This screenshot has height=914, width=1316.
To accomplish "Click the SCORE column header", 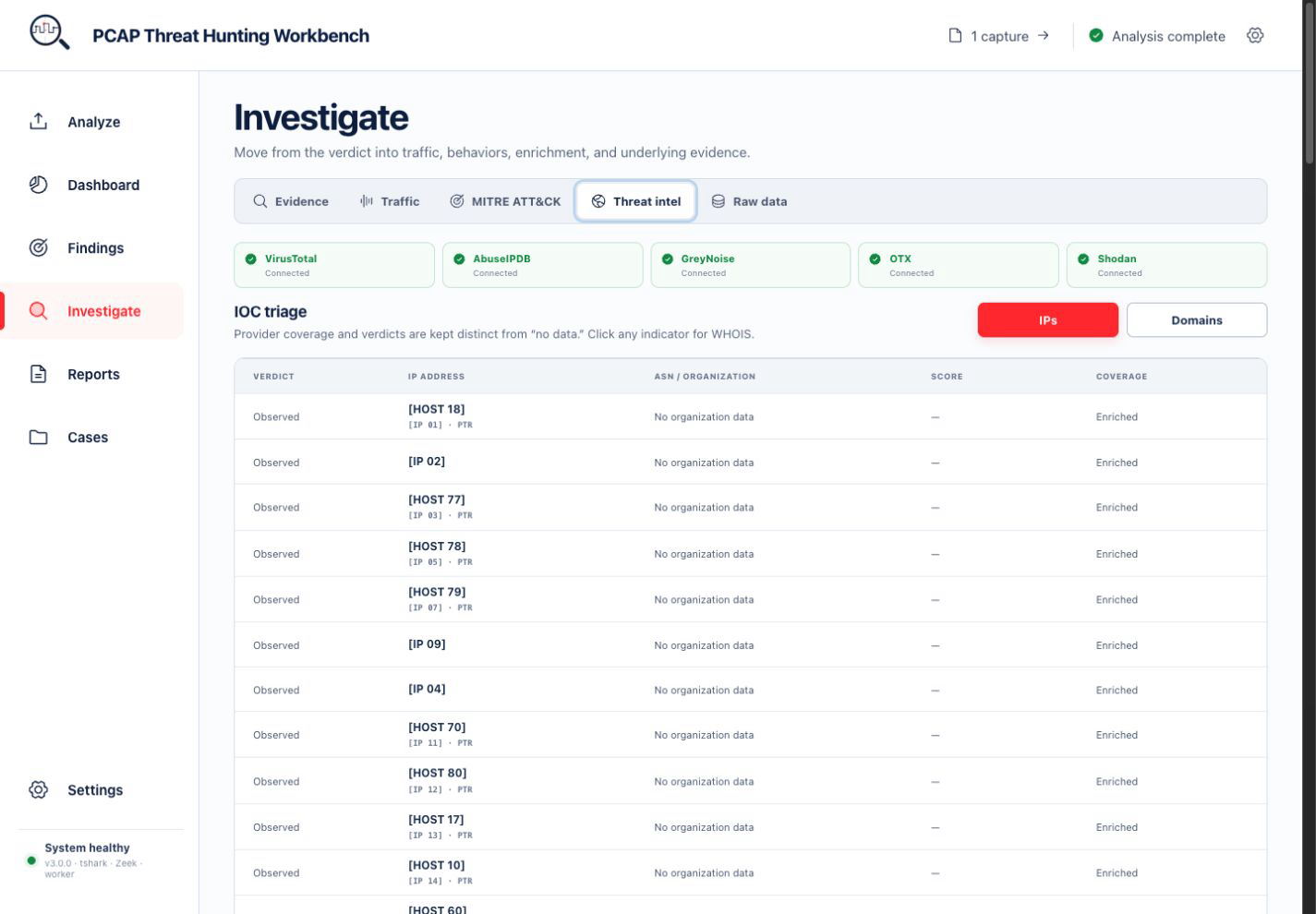I will (947, 377).
